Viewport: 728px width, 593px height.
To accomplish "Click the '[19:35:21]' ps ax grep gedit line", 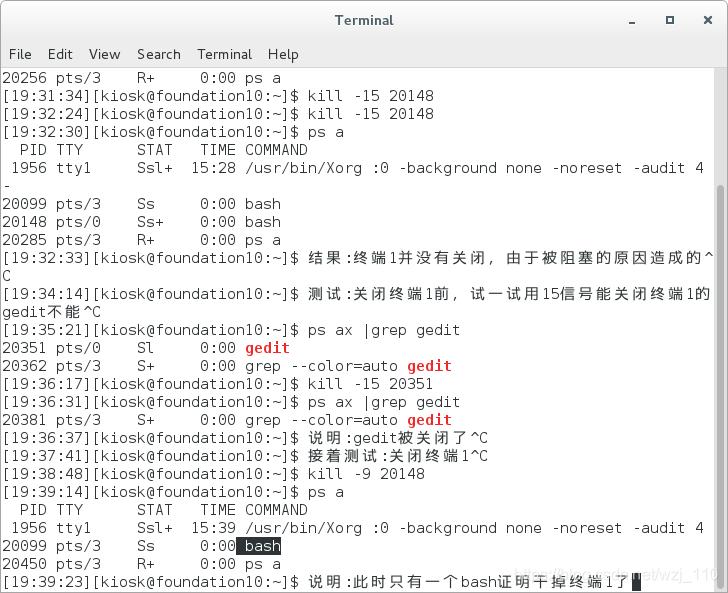I will 231,330.
